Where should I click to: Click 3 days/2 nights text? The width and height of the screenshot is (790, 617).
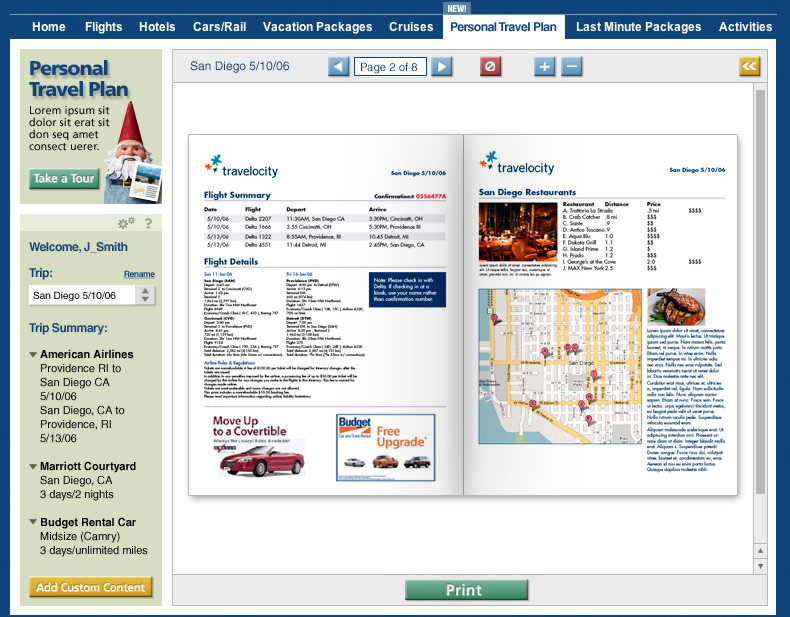point(77,495)
